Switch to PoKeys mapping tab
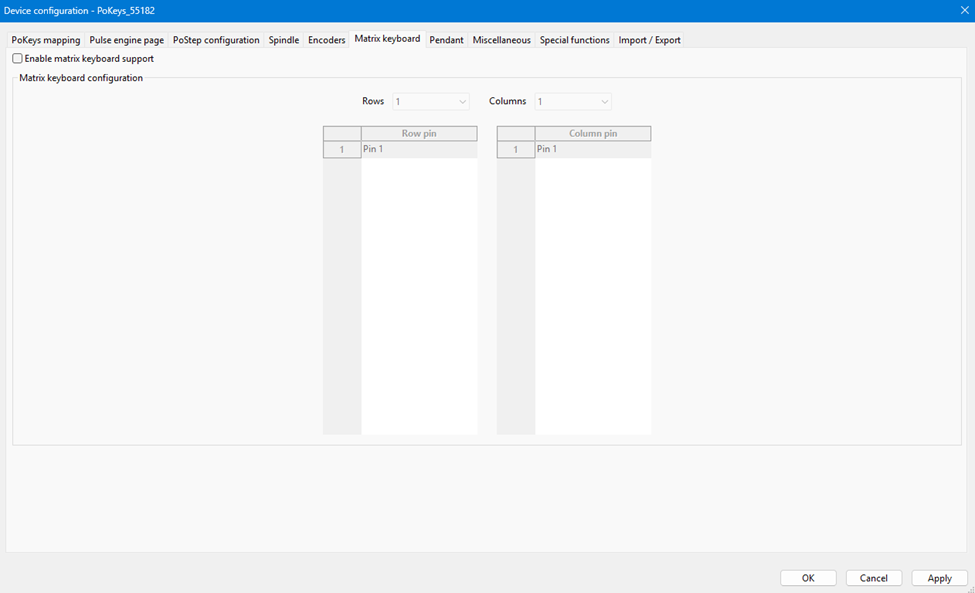 [x=46, y=40]
